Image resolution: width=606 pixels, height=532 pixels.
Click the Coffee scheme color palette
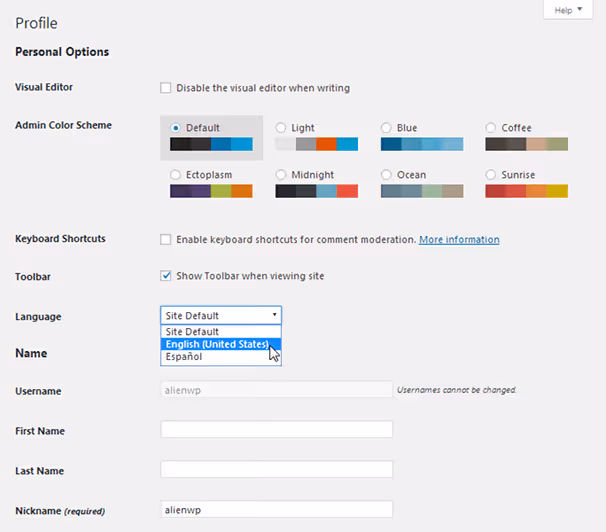(x=527, y=144)
